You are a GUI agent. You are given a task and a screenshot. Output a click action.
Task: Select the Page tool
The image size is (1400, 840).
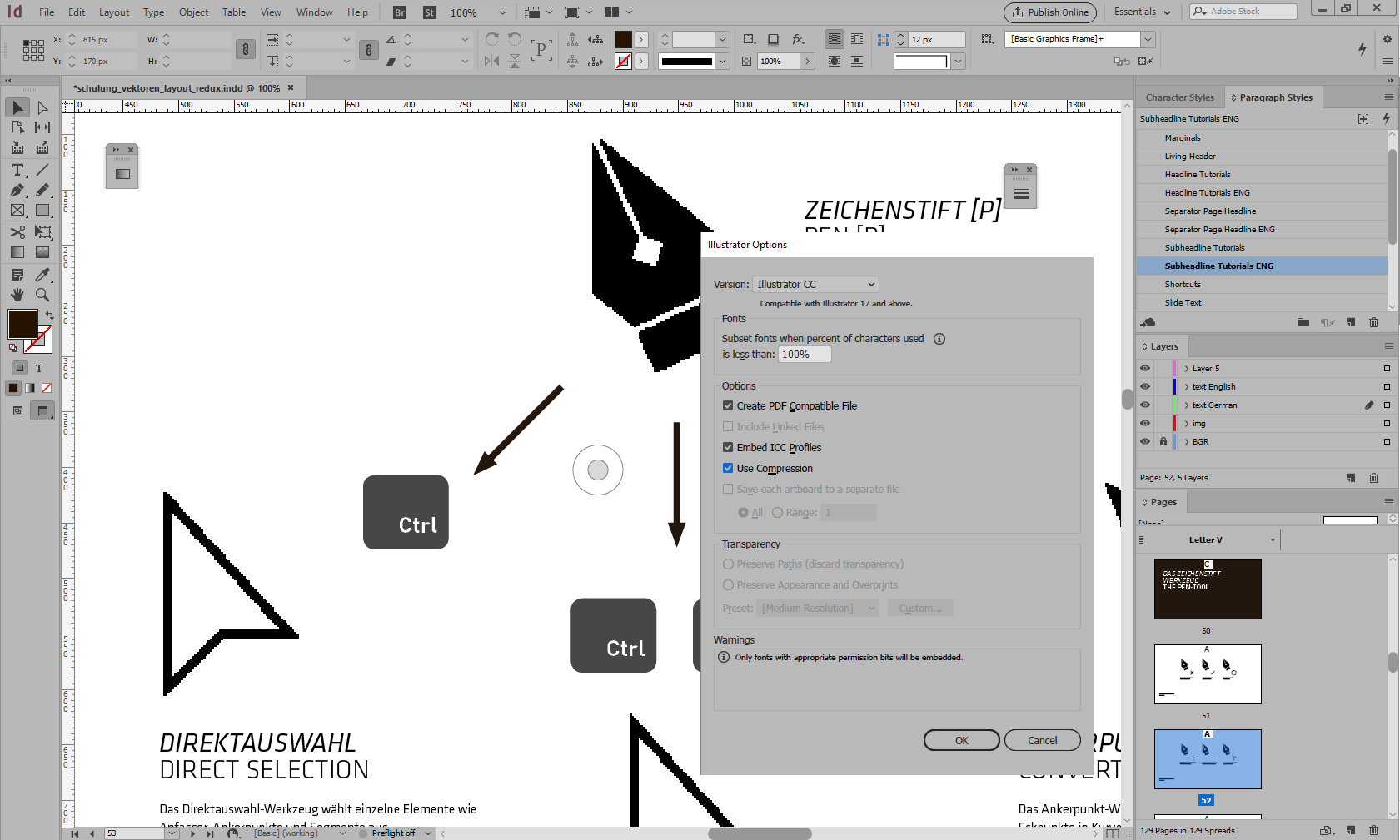(x=17, y=127)
